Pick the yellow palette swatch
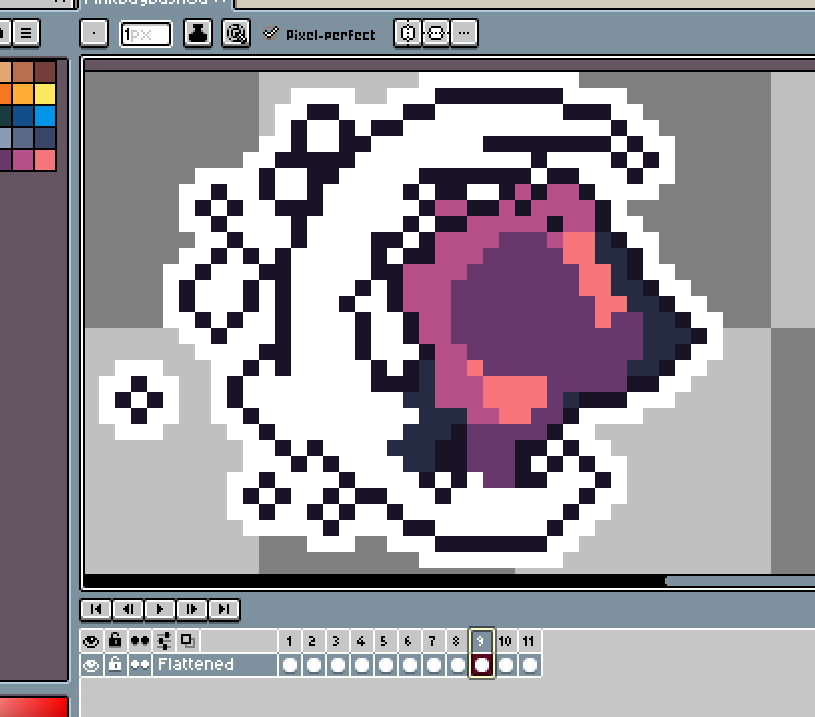This screenshot has height=717, width=815. coord(45,94)
